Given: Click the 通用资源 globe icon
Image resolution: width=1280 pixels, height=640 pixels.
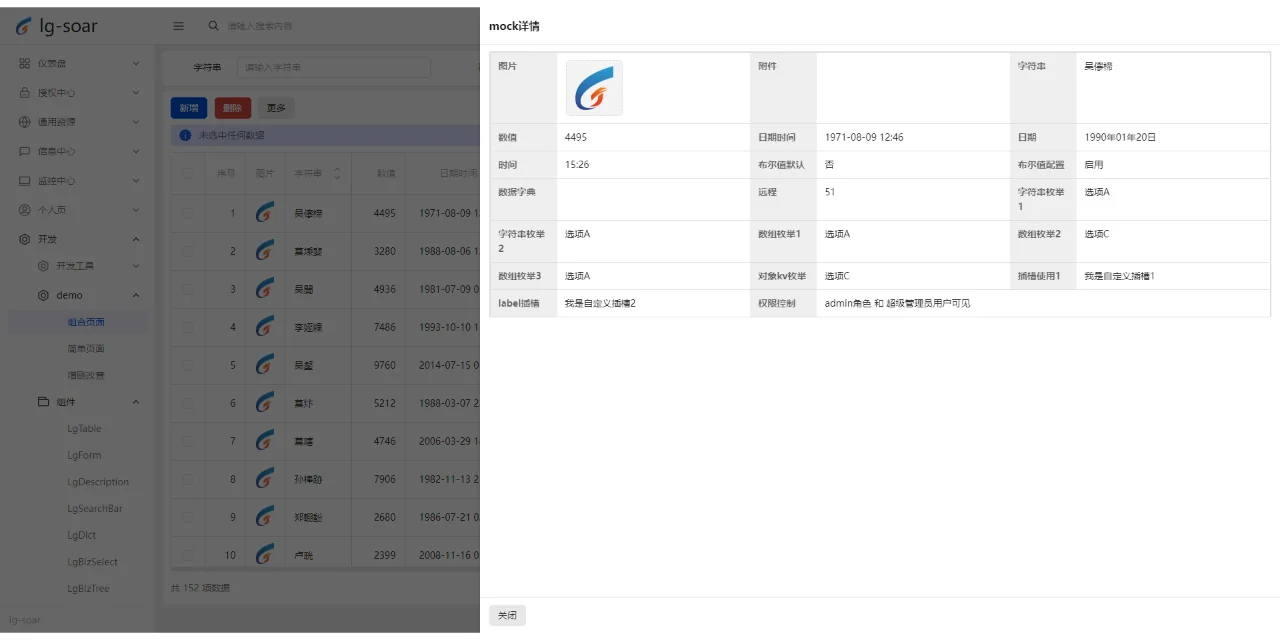Looking at the screenshot, I should [24, 122].
